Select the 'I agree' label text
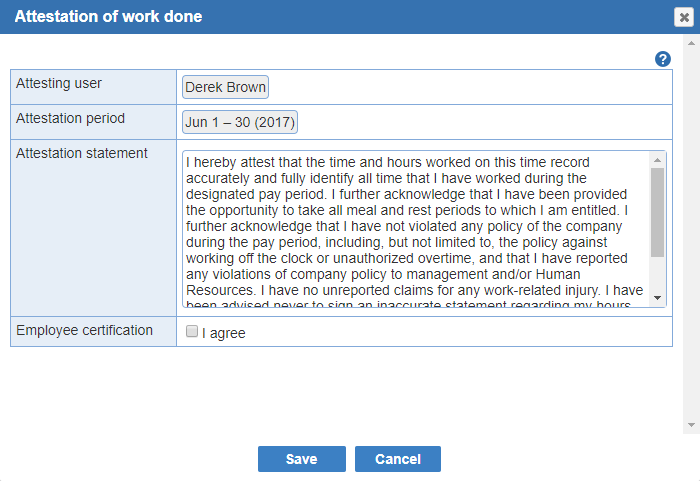 224,333
